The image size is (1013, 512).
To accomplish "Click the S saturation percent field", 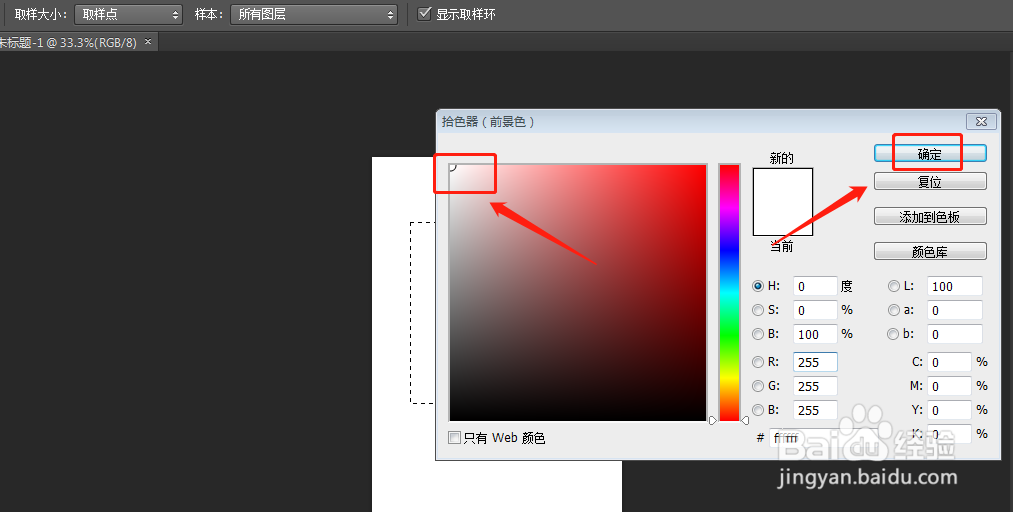I will (815, 310).
